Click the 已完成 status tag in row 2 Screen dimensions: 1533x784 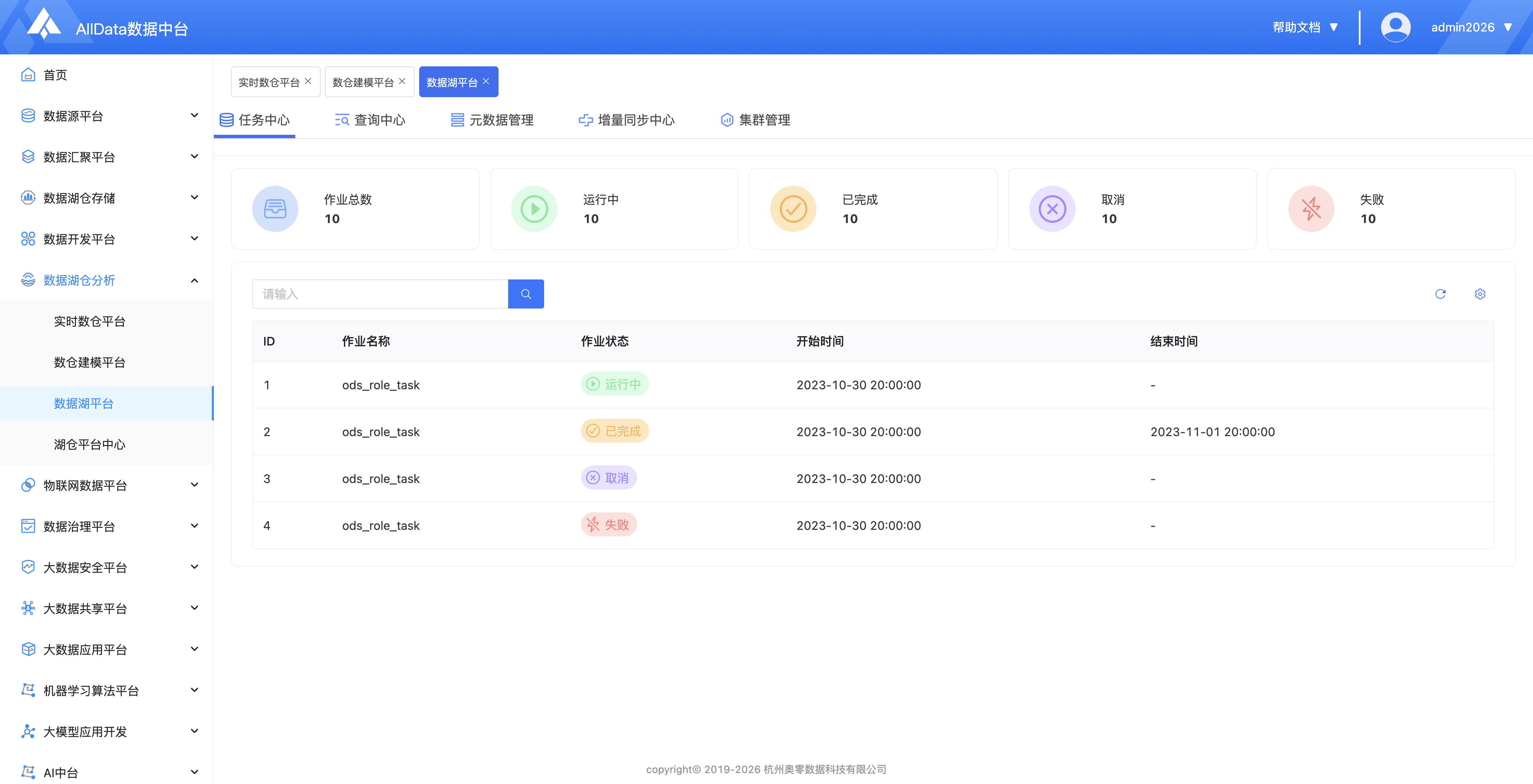[x=615, y=431]
